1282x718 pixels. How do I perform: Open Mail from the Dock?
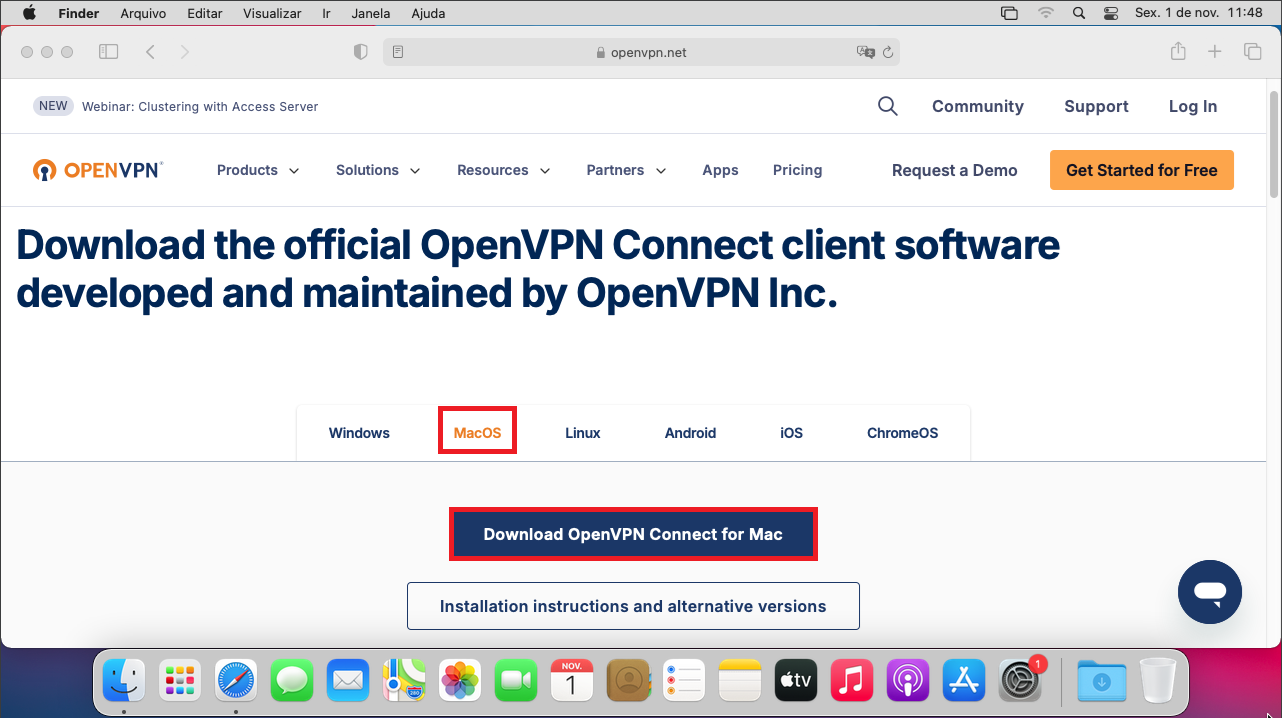348,681
